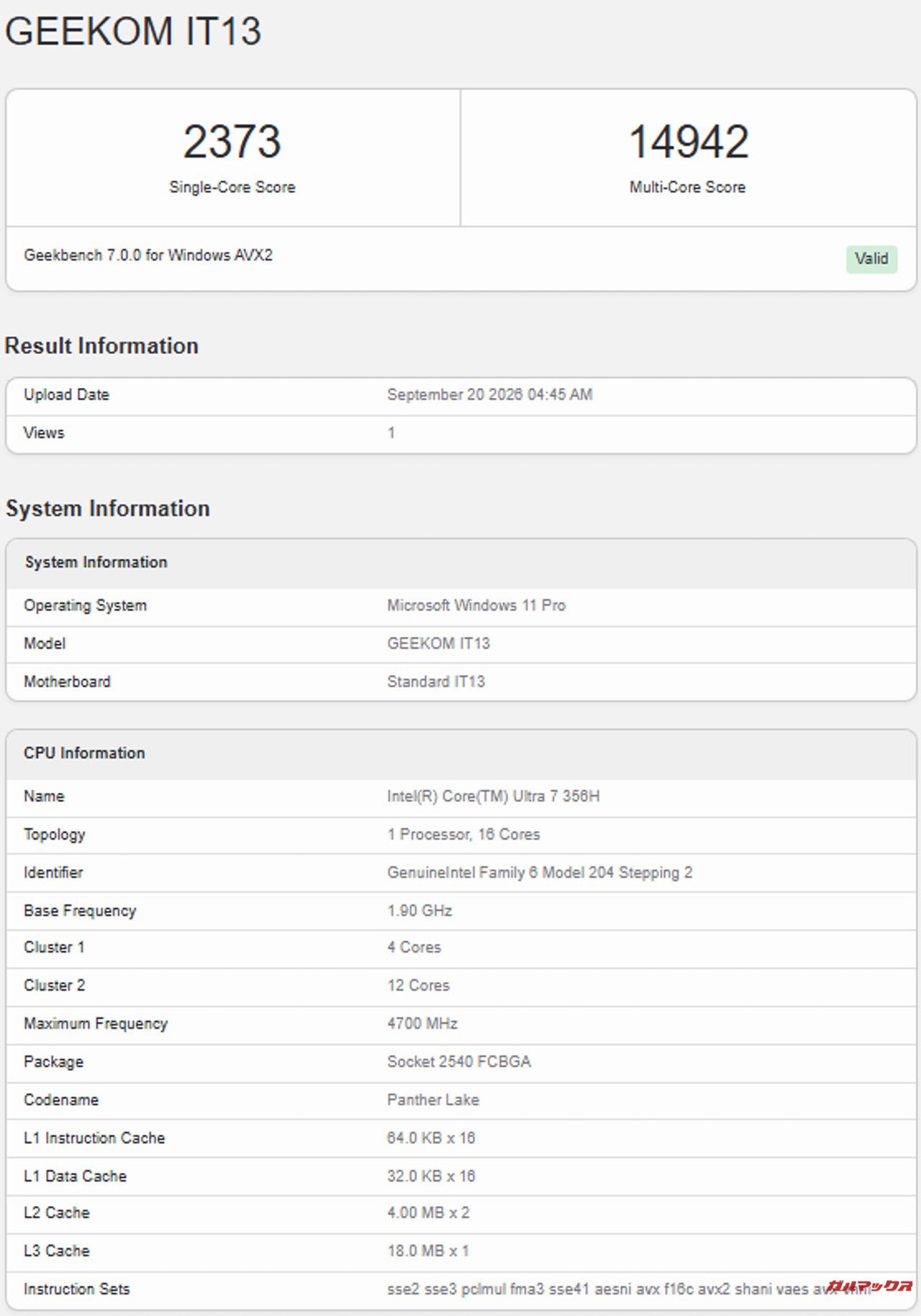
Task: Select the 'Standard IT13' motherboard value
Action: point(436,681)
